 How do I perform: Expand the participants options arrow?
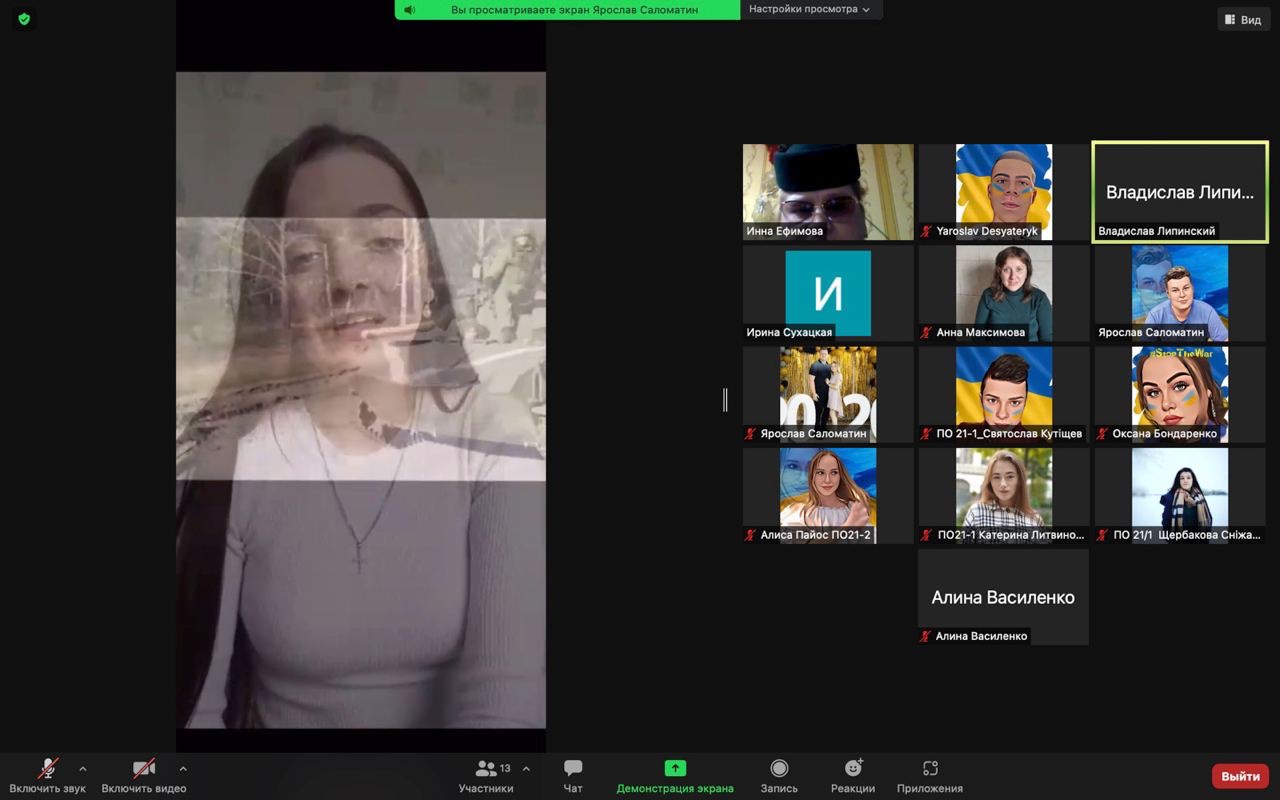526,769
